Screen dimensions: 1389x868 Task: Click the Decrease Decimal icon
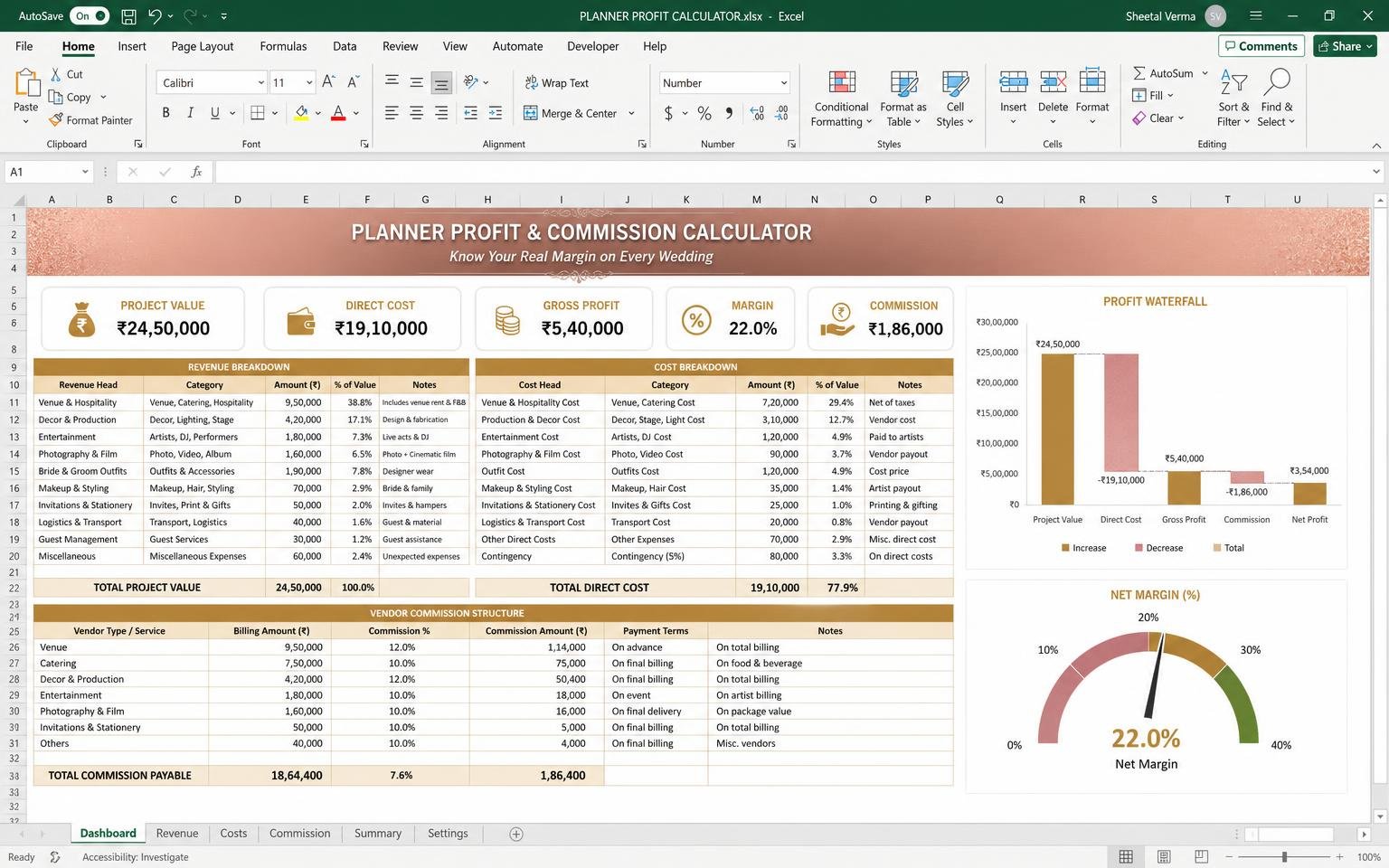coord(781,113)
